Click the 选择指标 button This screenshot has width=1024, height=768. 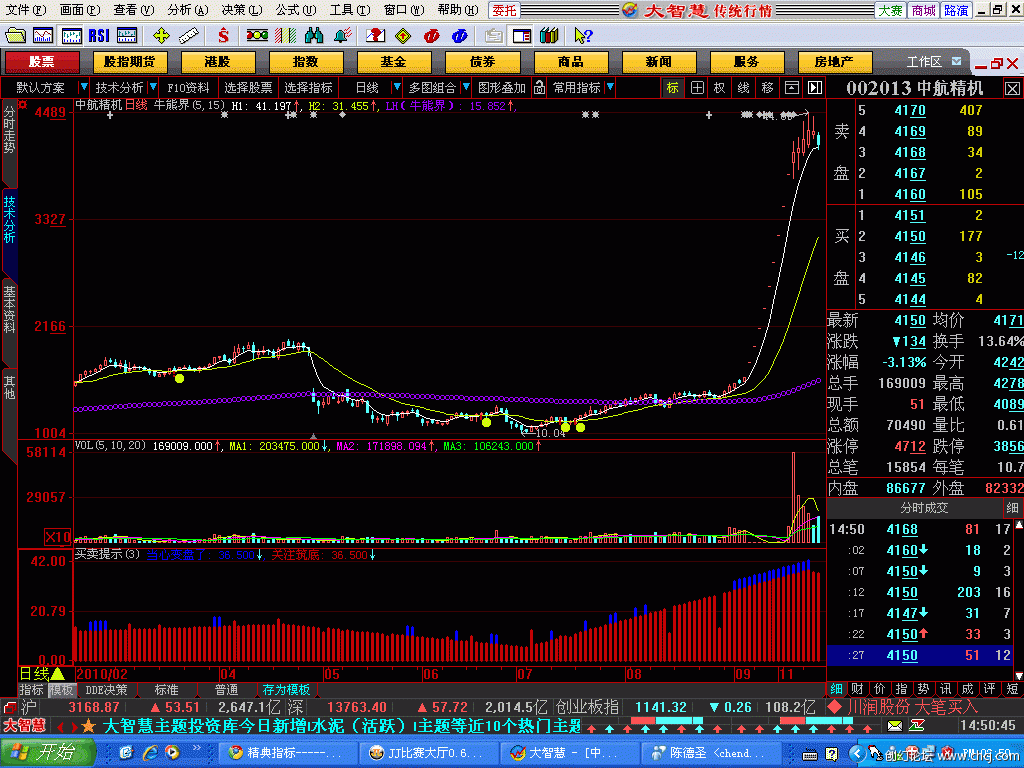(x=308, y=87)
